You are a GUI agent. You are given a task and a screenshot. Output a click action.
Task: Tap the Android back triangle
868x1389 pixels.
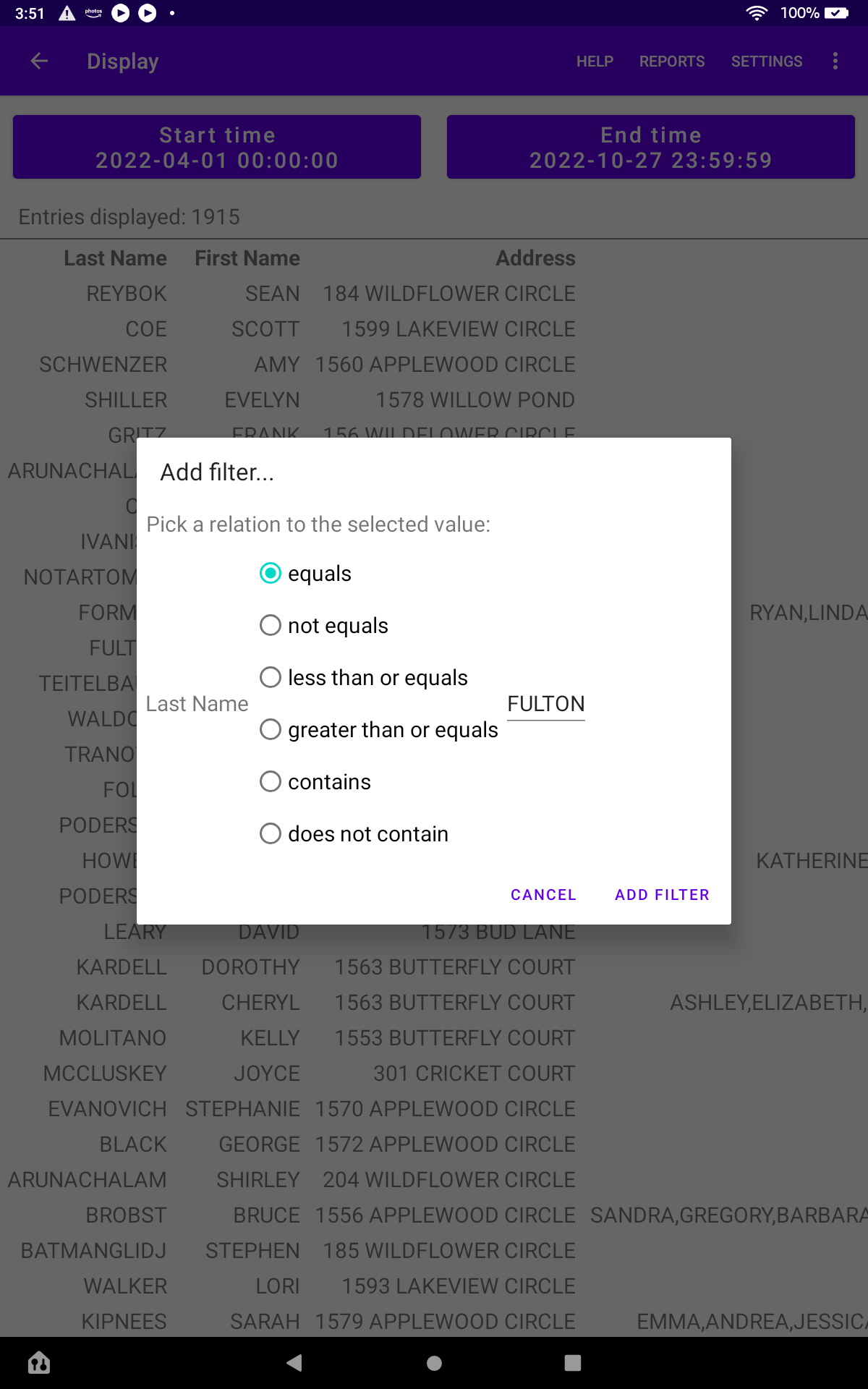tap(294, 1363)
